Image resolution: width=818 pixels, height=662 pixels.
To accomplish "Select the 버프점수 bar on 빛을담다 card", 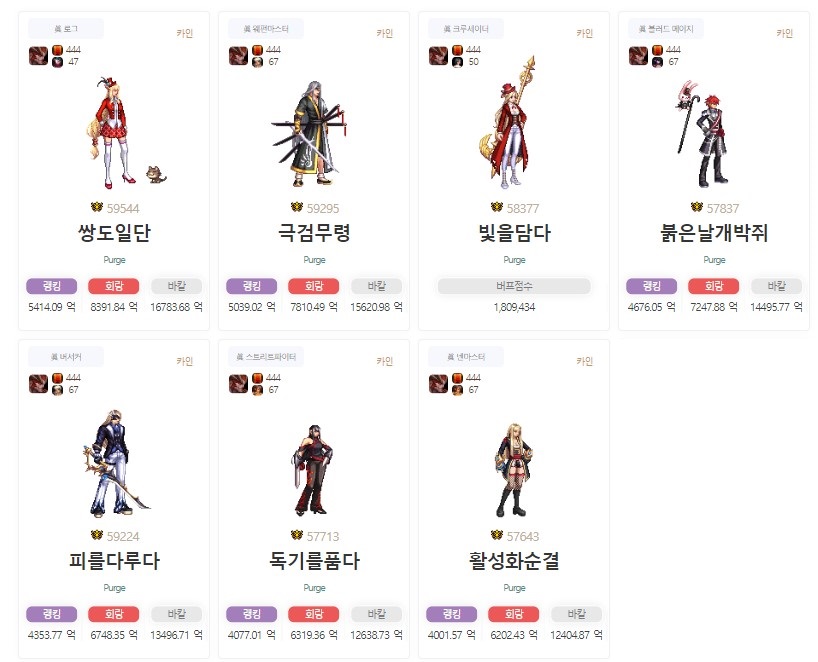I will pyautogui.click(x=514, y=286).
